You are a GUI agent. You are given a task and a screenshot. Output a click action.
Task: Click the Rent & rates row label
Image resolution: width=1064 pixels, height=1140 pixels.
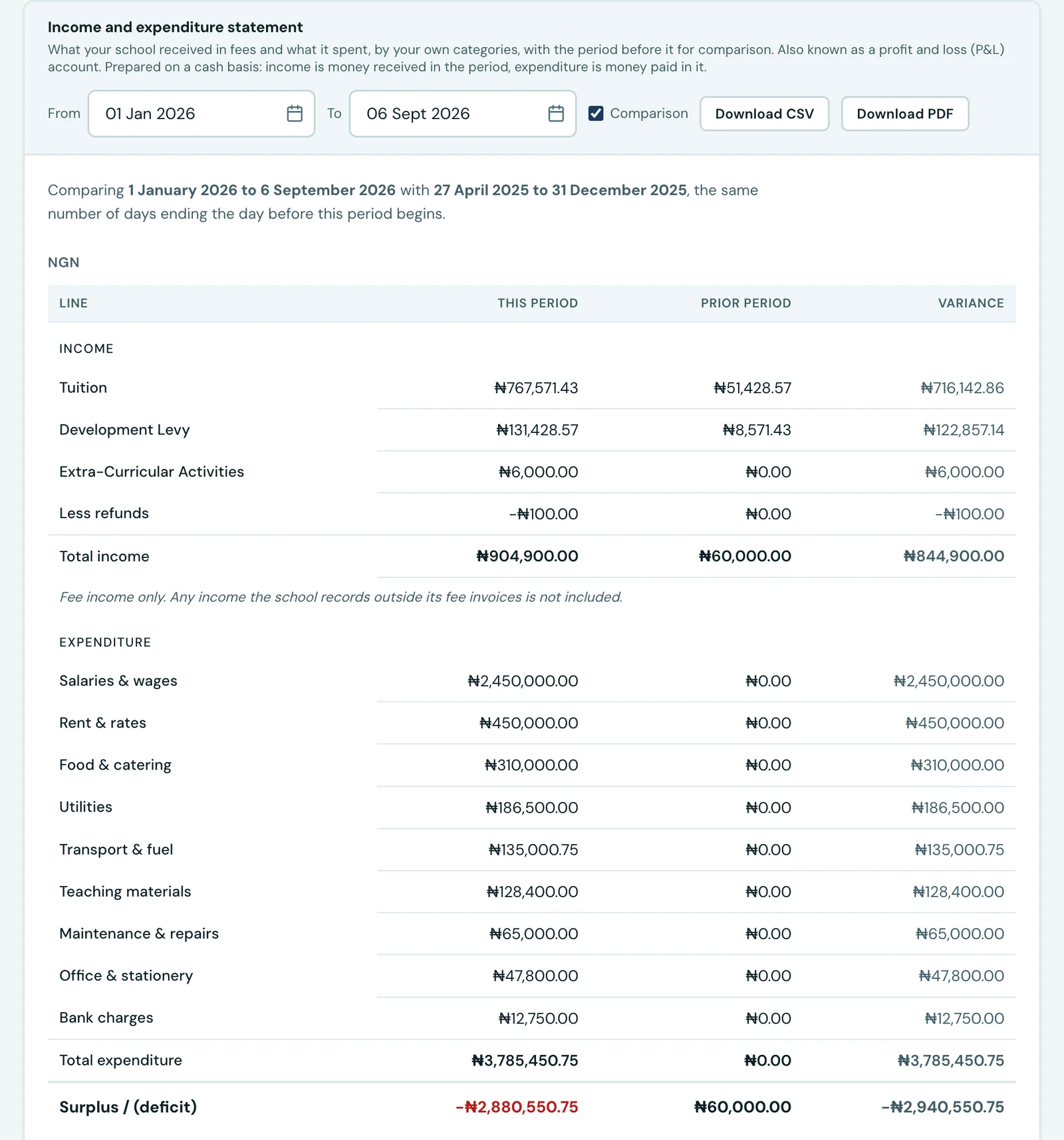pos(102,723)
